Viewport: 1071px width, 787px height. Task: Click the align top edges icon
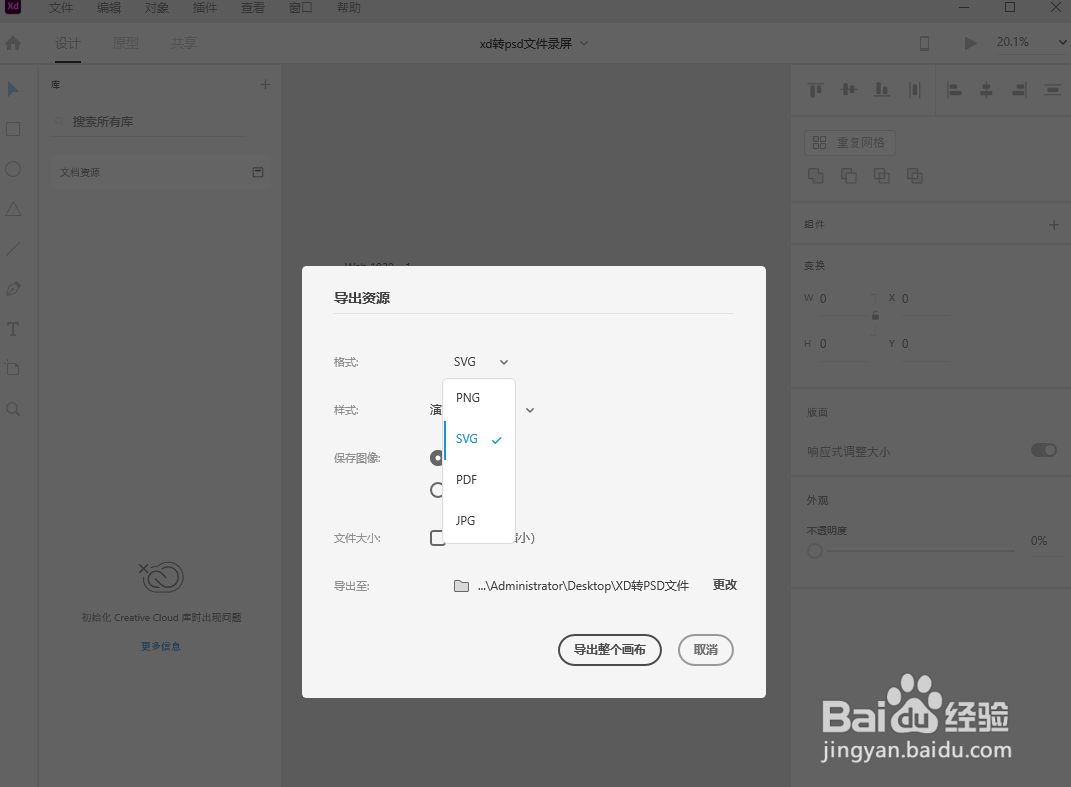tap(815, 89)
